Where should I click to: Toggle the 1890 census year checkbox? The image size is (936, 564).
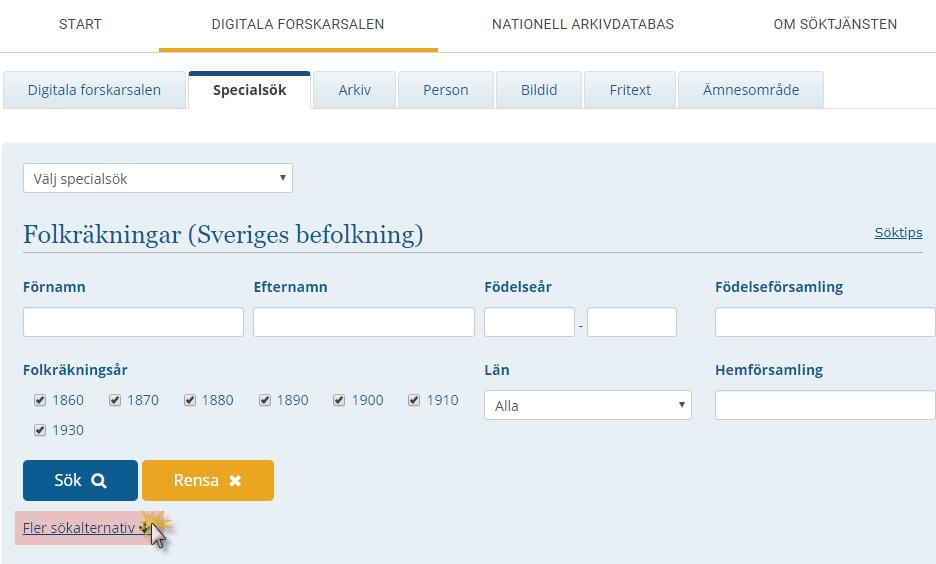pyautogui.click(x=265, y=400)
